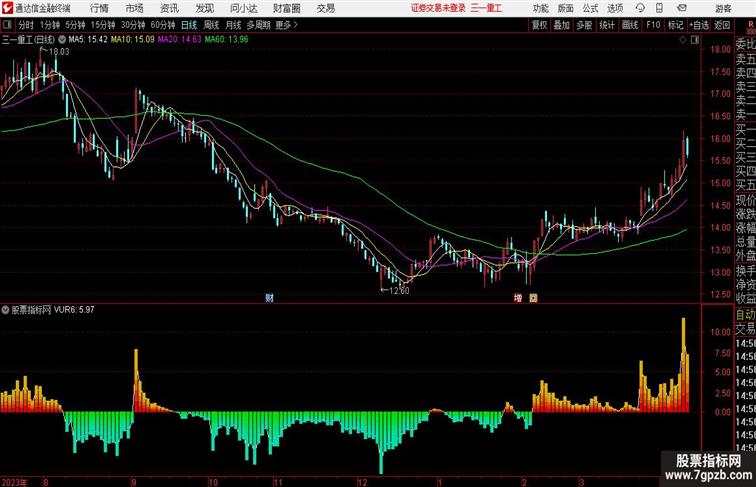Open the 财富圈 menu
Viewport: 756px width, 487px height.
point(287,8)
